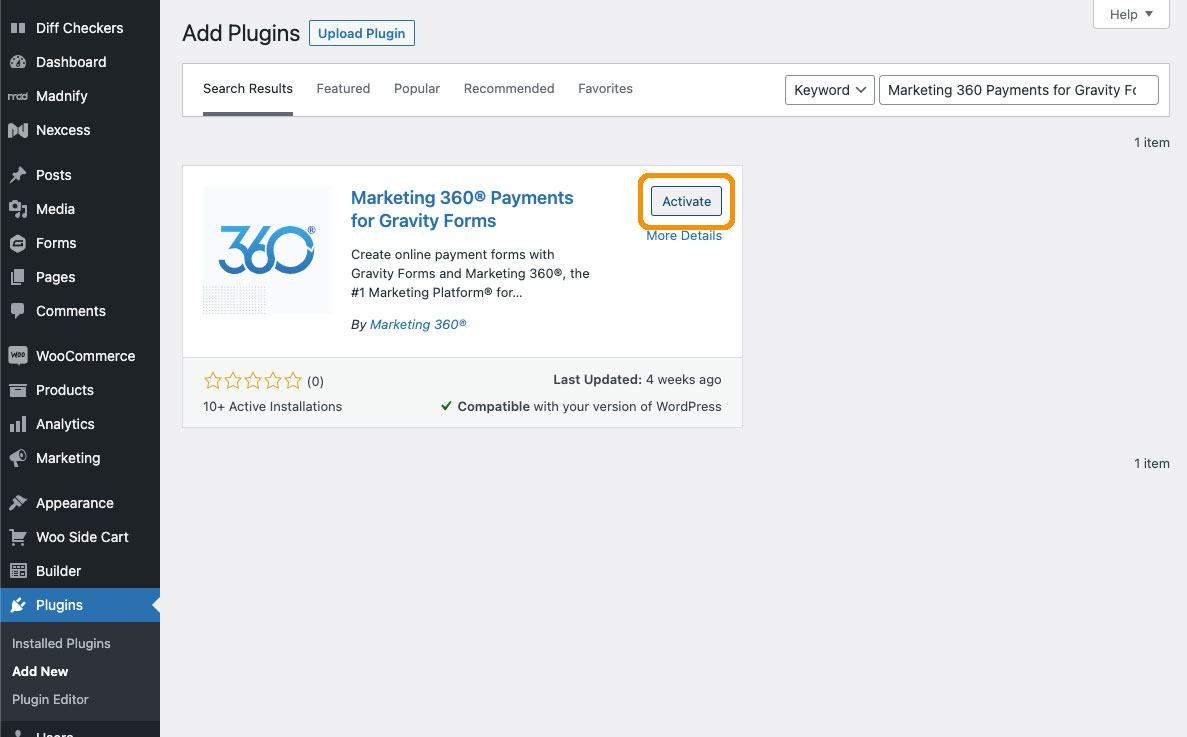The image size is (1187, 737).
Task: Click the WooCommerce woo icon
Action: 18,356
